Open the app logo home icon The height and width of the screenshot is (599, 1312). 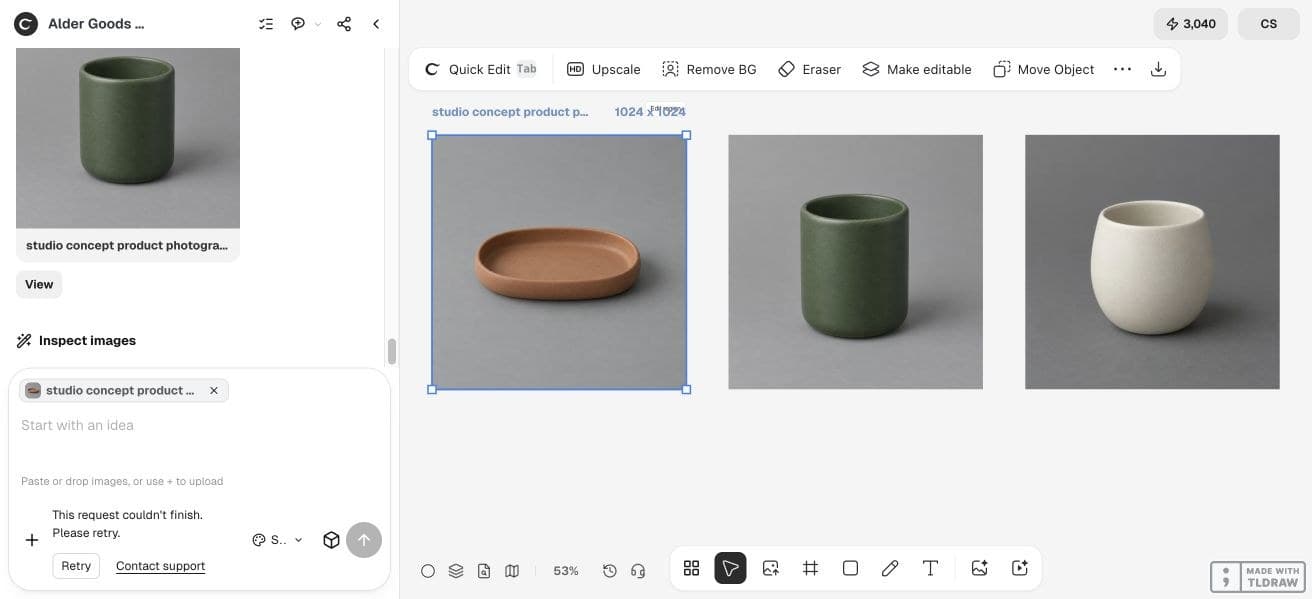25,24
